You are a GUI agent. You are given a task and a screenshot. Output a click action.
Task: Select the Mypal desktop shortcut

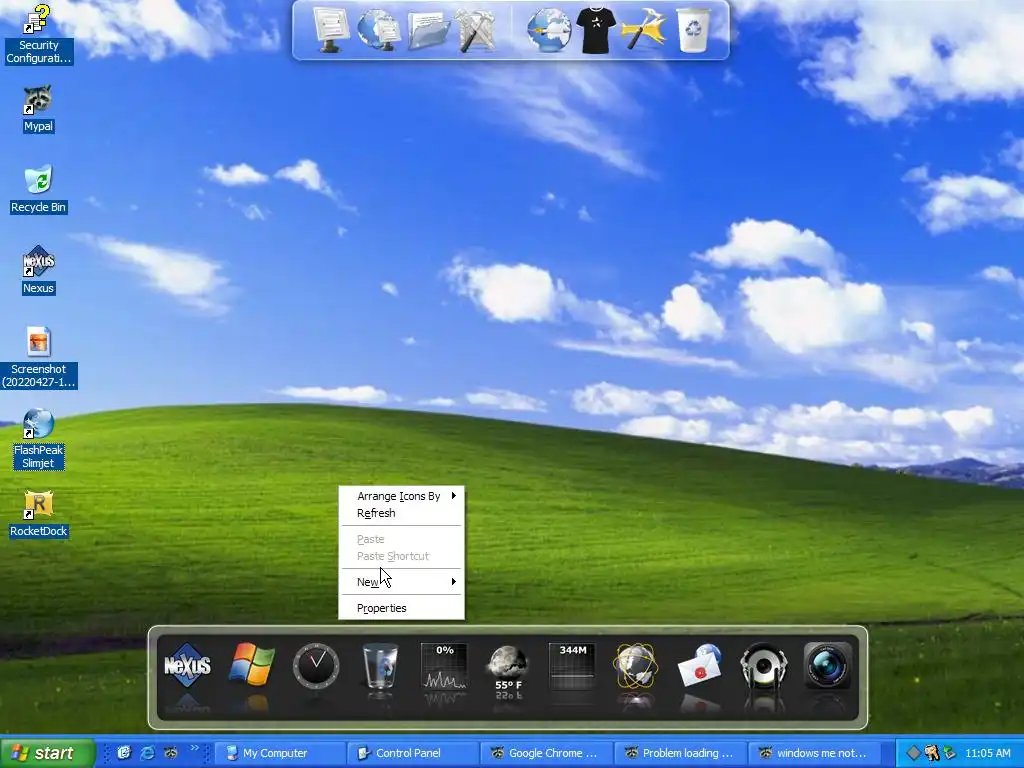tap(38, 108)
